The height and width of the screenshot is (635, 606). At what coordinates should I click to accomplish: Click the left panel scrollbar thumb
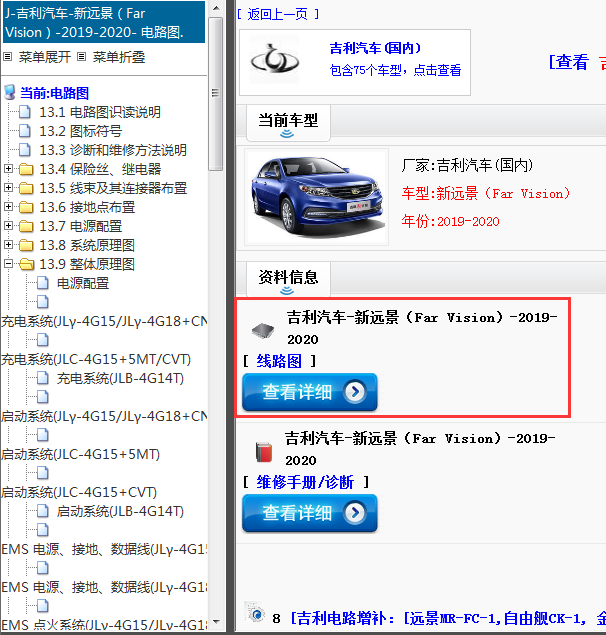click(216, 94)
